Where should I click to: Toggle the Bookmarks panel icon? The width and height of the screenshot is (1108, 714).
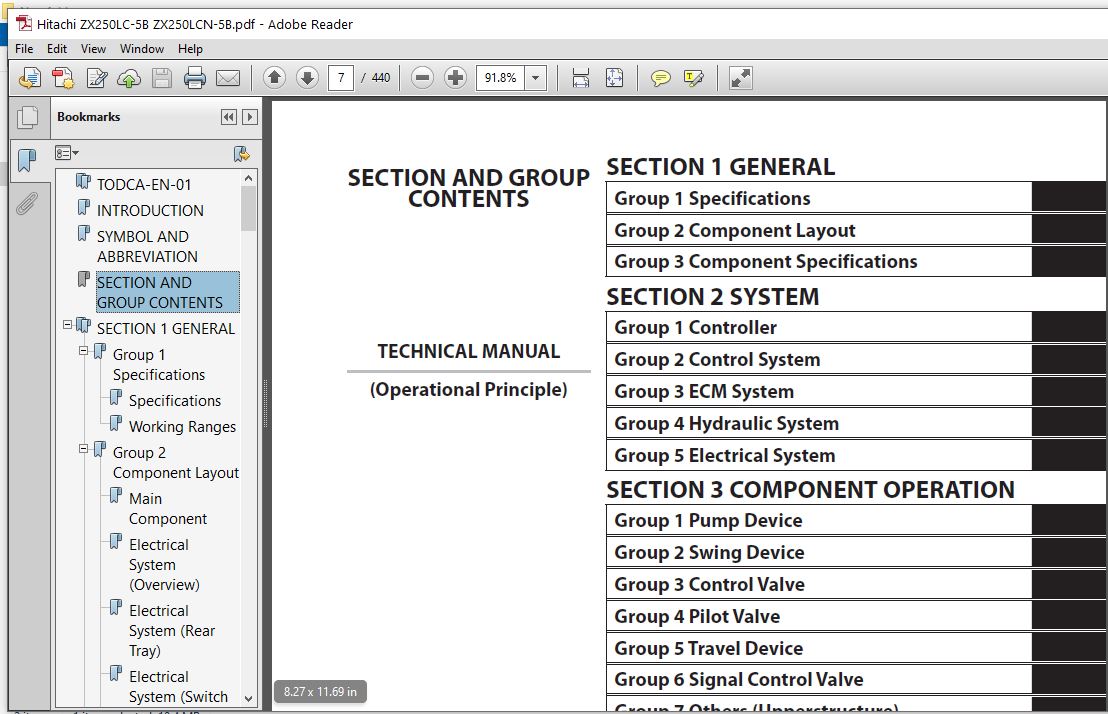[27, 160]
